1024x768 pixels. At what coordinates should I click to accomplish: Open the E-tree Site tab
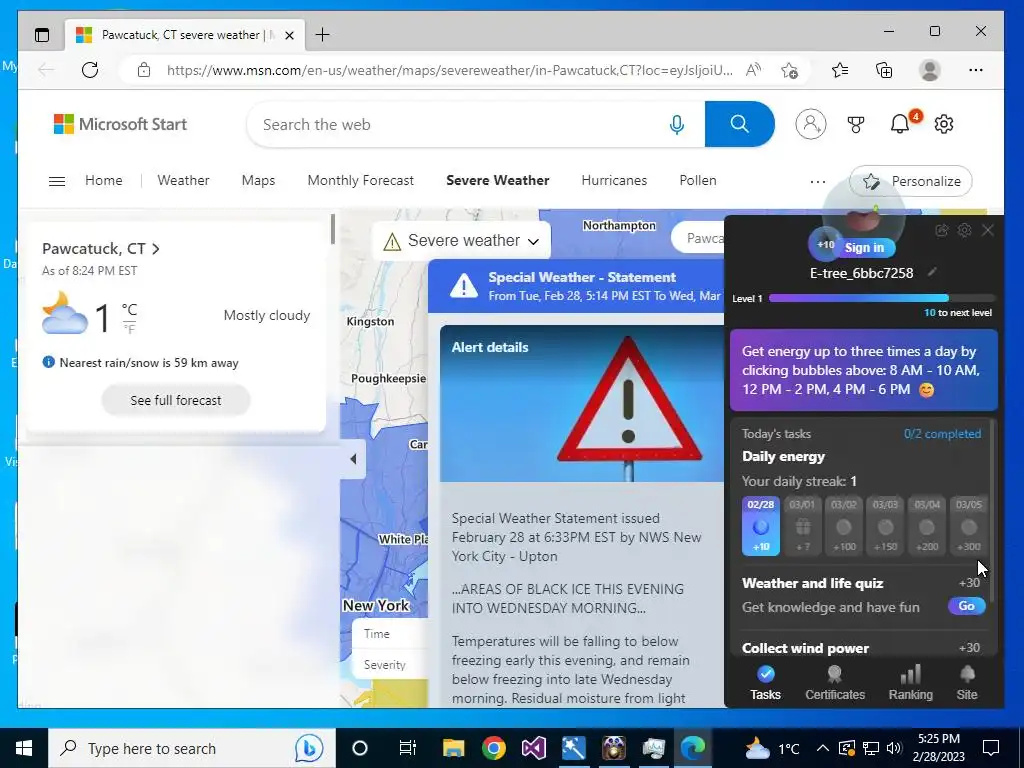point(967,683)
